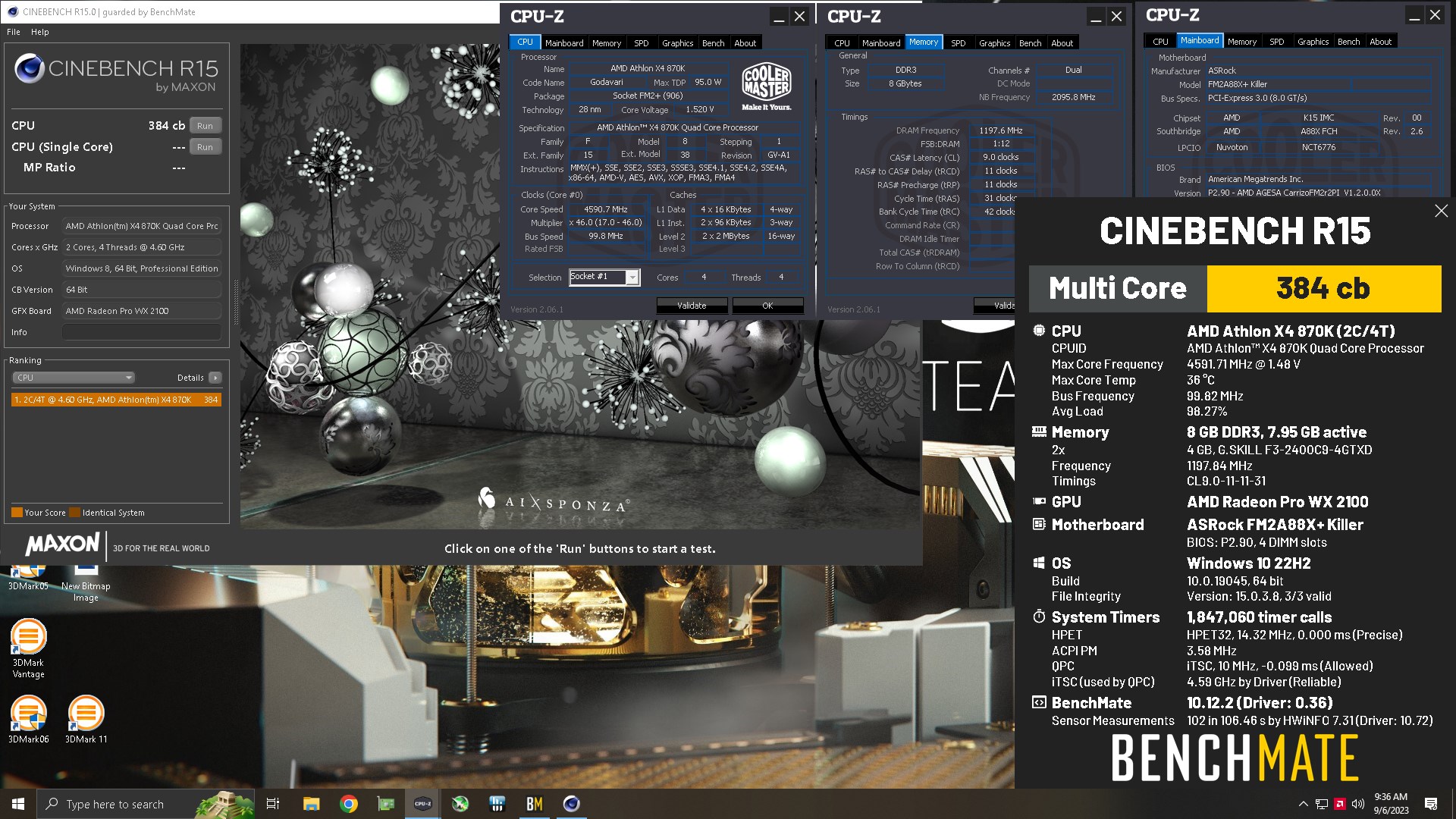Open SPD tab in second CPU-Z window

click(958, 43)
